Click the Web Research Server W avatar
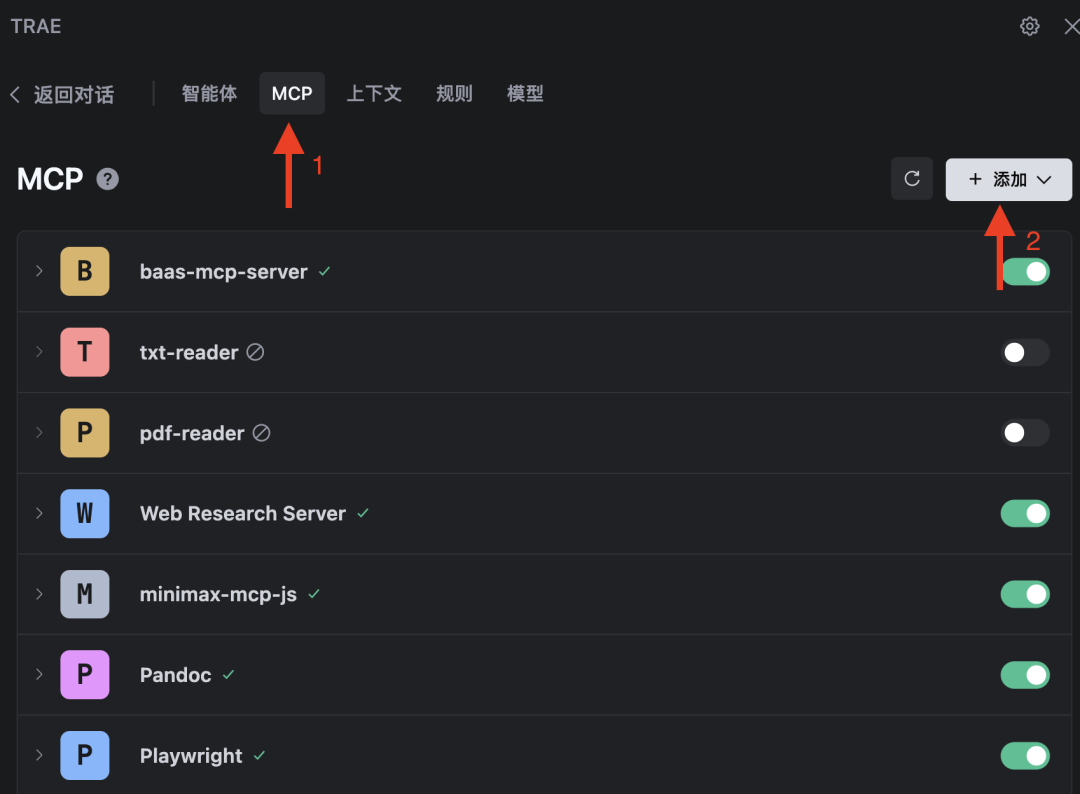Image resolution: width=1080 pixels, height=794 pixels. (85, 513)
